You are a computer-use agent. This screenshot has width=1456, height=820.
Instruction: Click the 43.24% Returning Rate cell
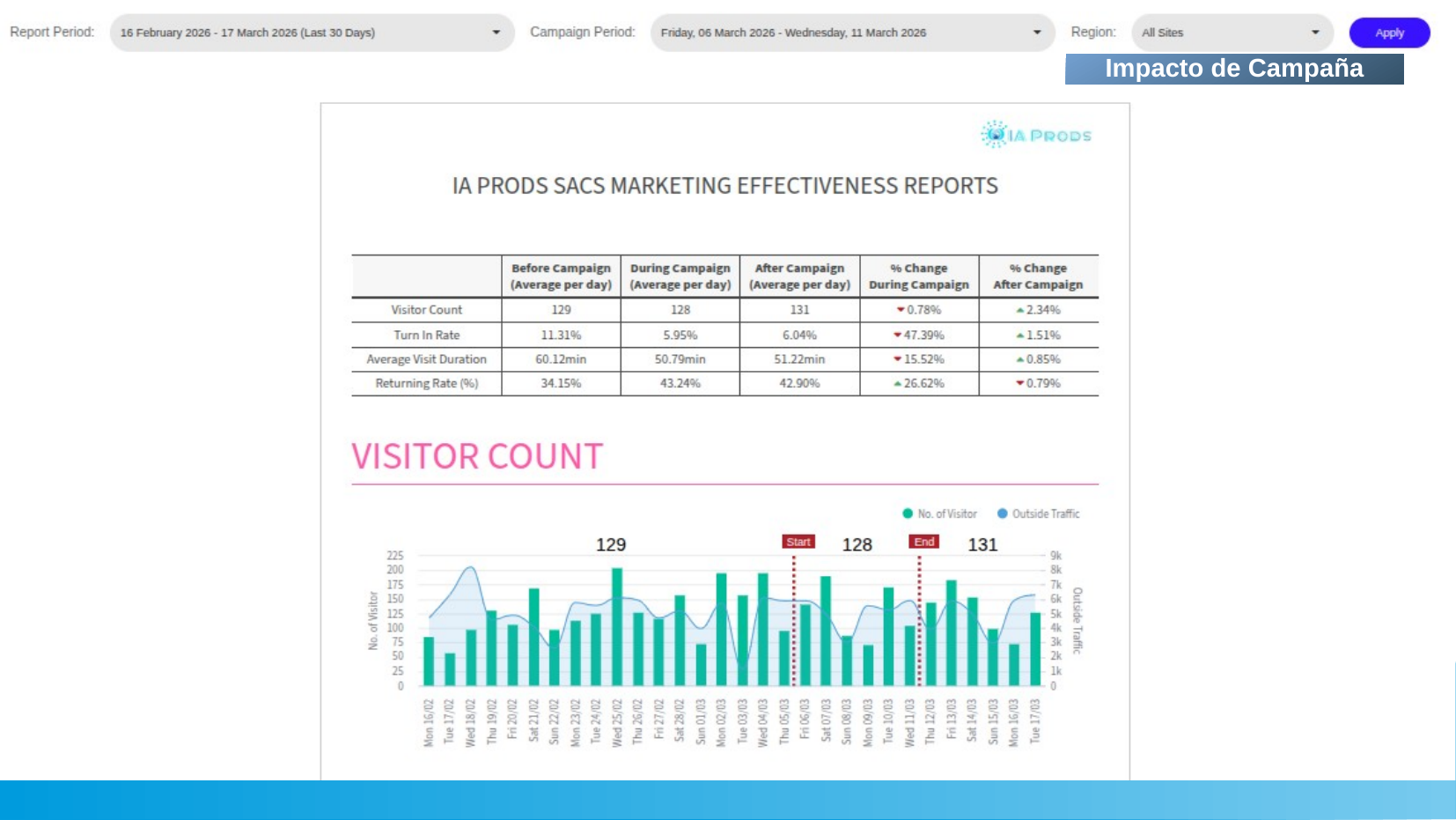point(680,383)
